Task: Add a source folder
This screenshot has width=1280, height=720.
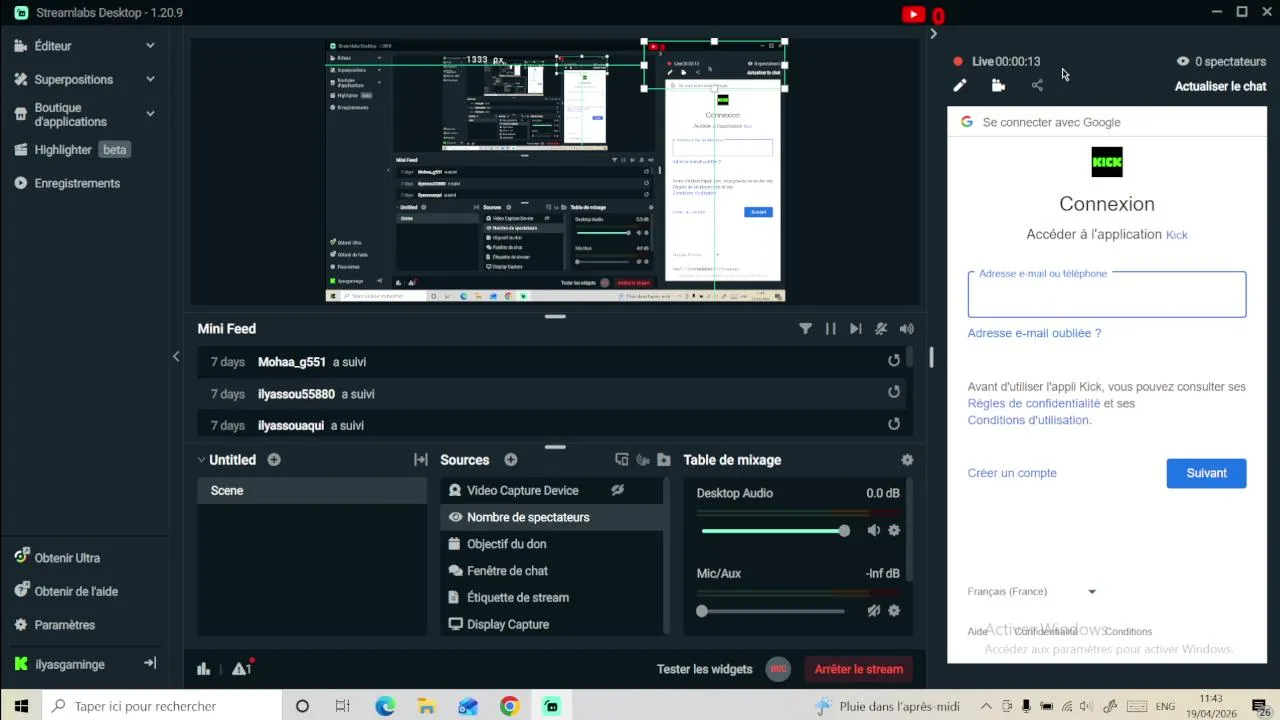Action: (x=664, y=460)
